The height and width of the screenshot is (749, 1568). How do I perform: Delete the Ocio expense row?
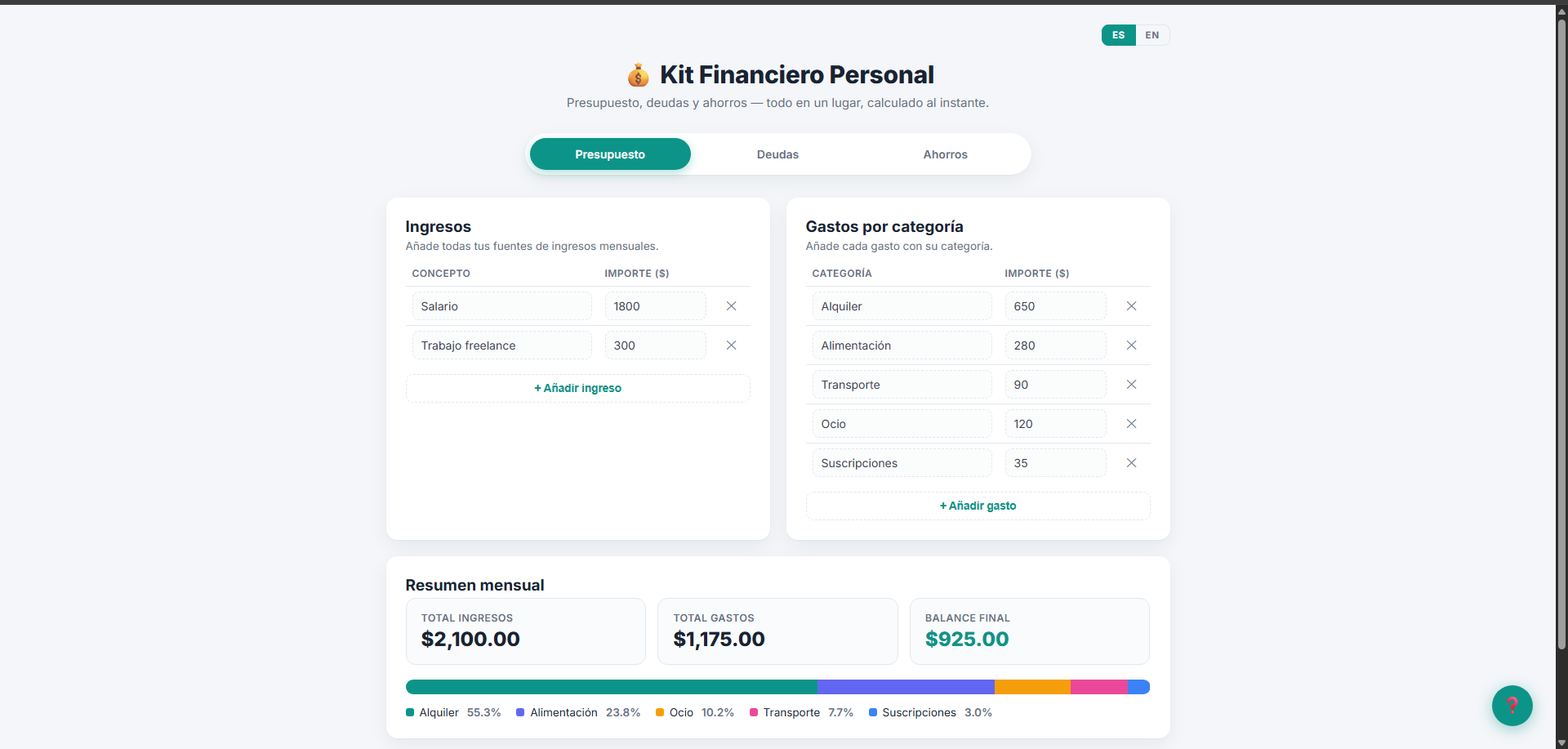1131,424
